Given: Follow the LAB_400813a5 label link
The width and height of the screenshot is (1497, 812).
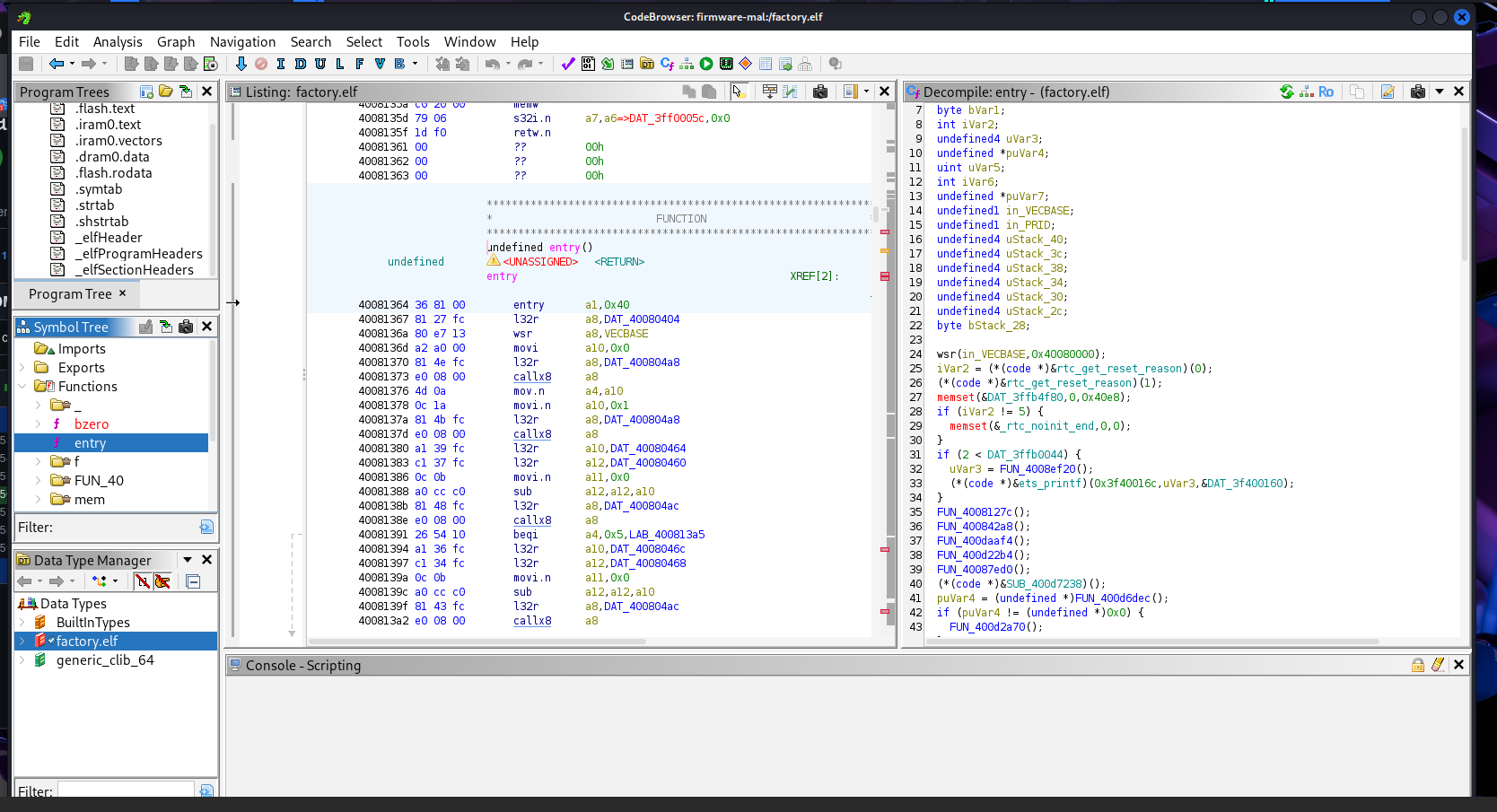Looking at the screenshot, I should [x=667, y=535].
